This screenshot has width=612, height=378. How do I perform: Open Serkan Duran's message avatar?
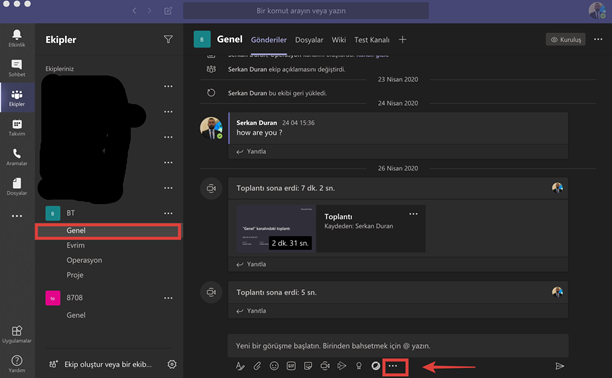[211, 128]
